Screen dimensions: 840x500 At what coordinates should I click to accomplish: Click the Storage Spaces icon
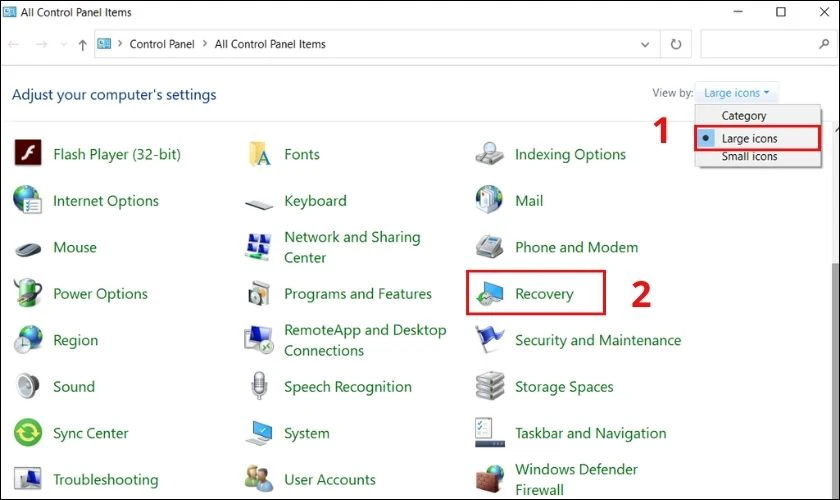pos(489,386)
